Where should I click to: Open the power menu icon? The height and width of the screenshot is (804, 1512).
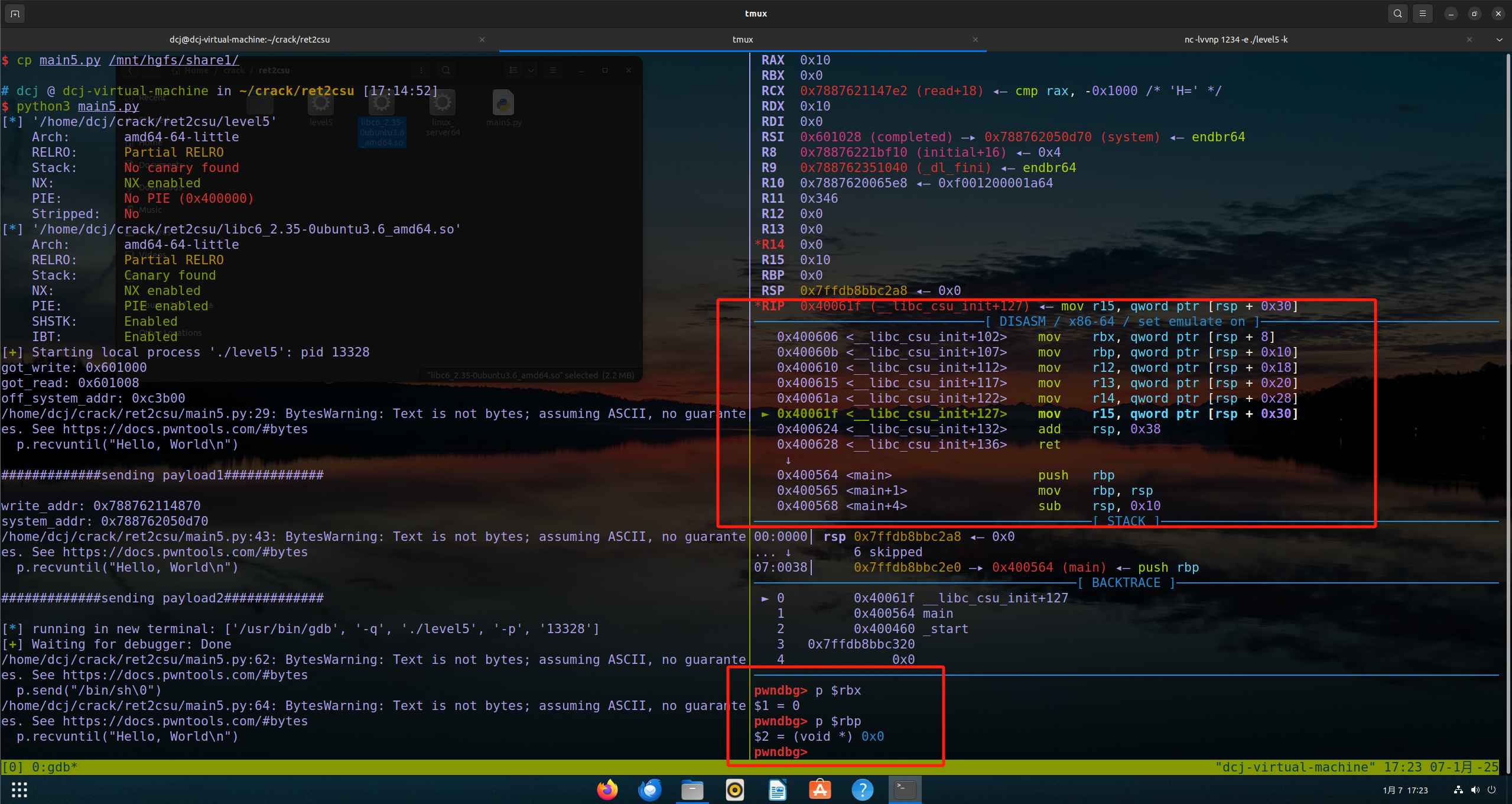pyautogui.click(x=1492, y=790)
